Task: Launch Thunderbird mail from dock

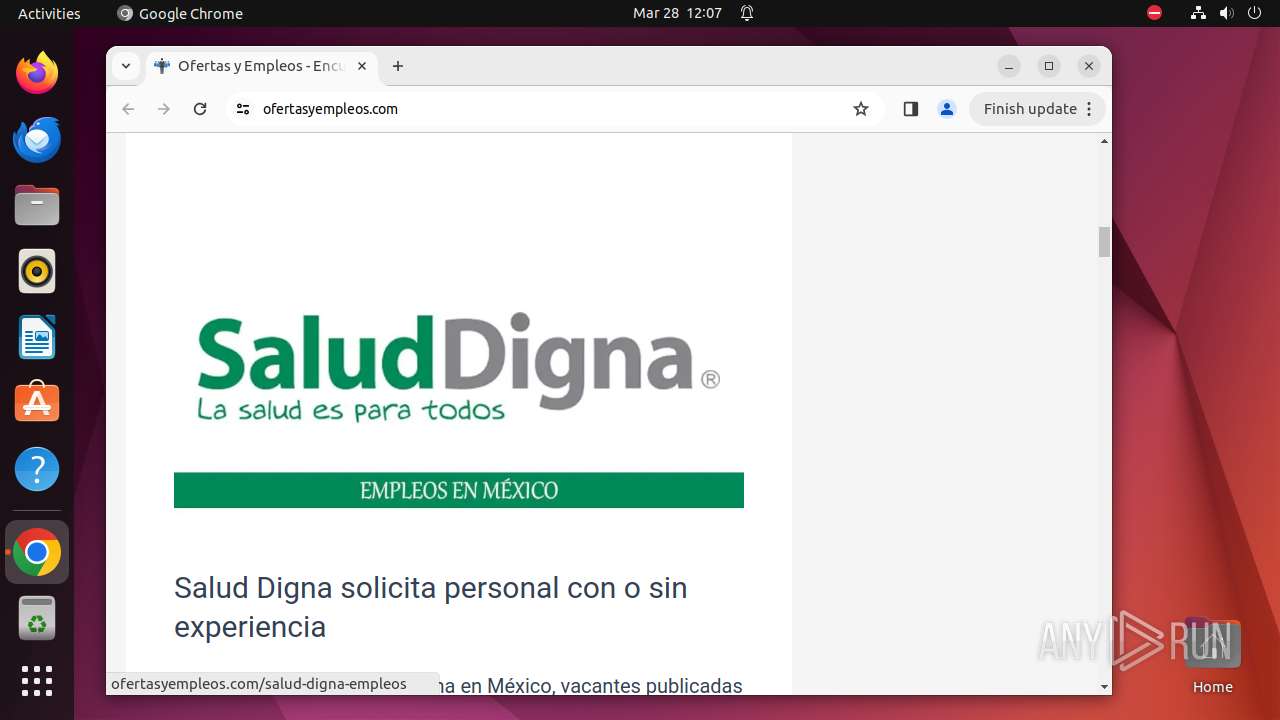Action: click(x=37, y=139)
